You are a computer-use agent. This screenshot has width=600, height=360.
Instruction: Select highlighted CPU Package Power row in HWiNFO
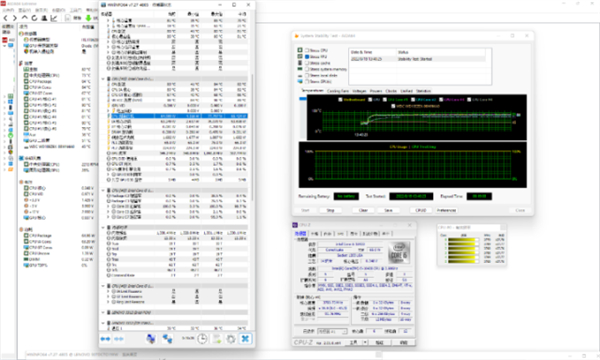pyautogui.click(x=177, y=116)
